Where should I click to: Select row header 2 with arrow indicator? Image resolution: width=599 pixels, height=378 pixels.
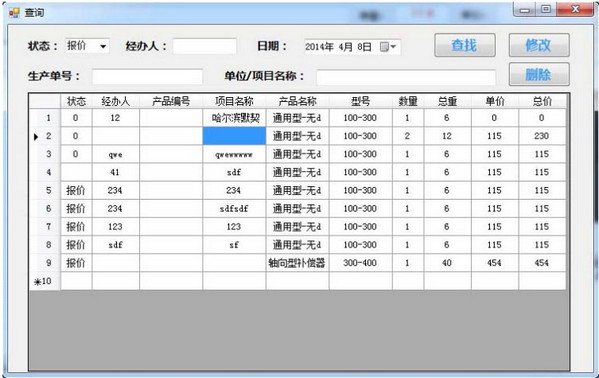45,136
